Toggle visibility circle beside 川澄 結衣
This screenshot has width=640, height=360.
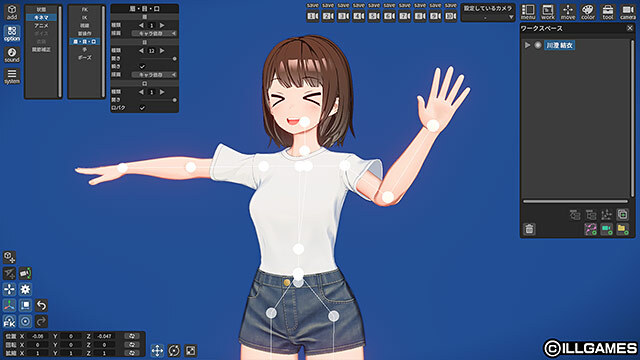coord(538,45)
